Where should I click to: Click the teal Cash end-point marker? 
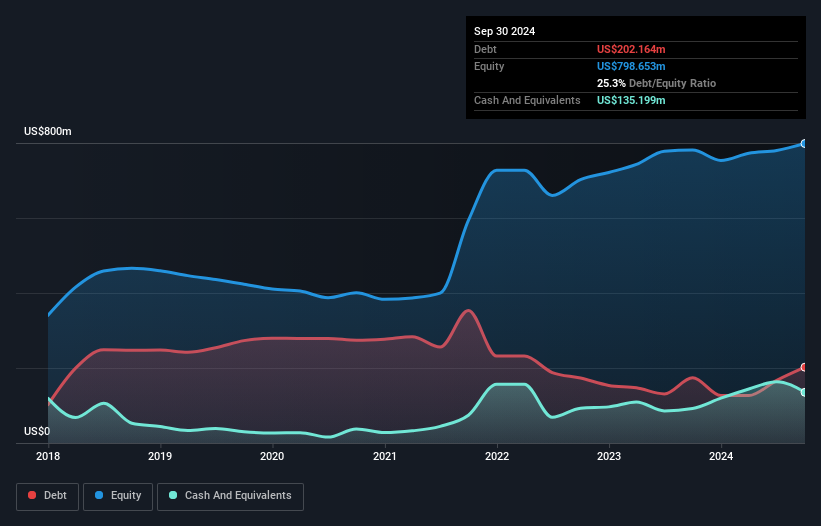pyautogui.click(x=804, y=393)
